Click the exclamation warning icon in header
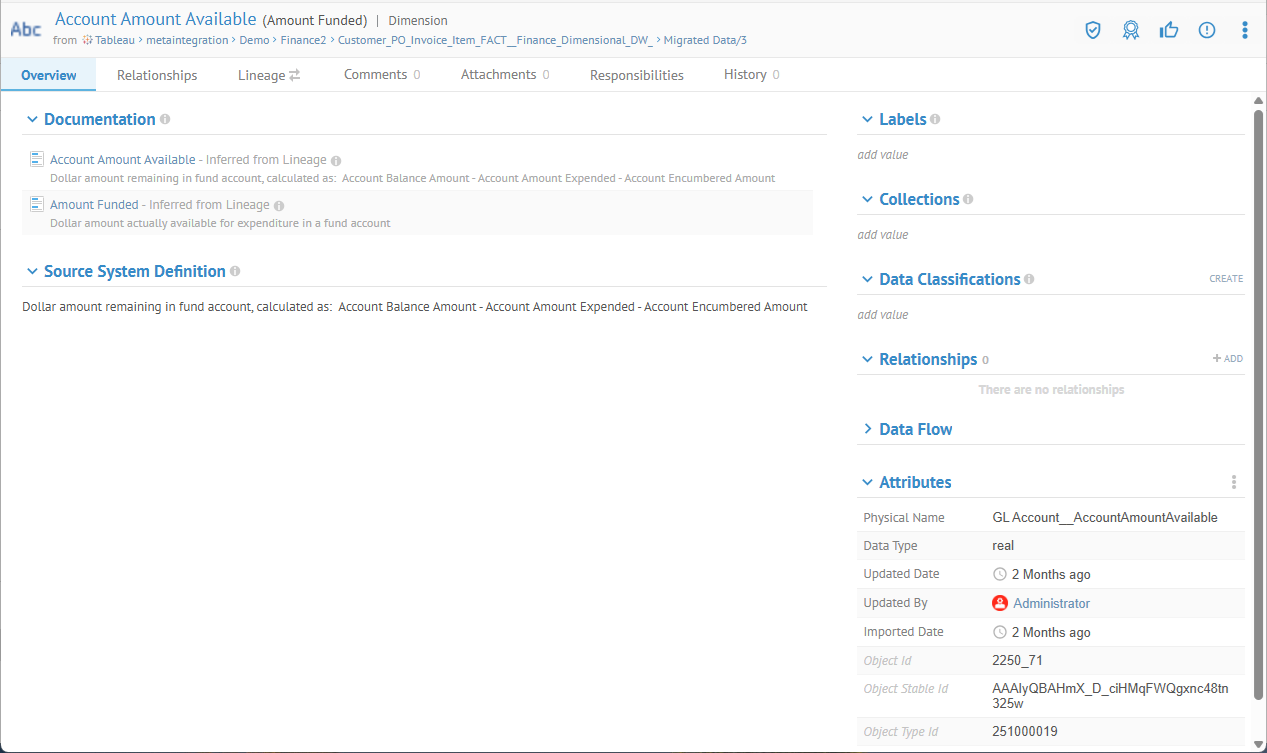This screenshot has width=1267, height=753. click(x=1207, y=30)
